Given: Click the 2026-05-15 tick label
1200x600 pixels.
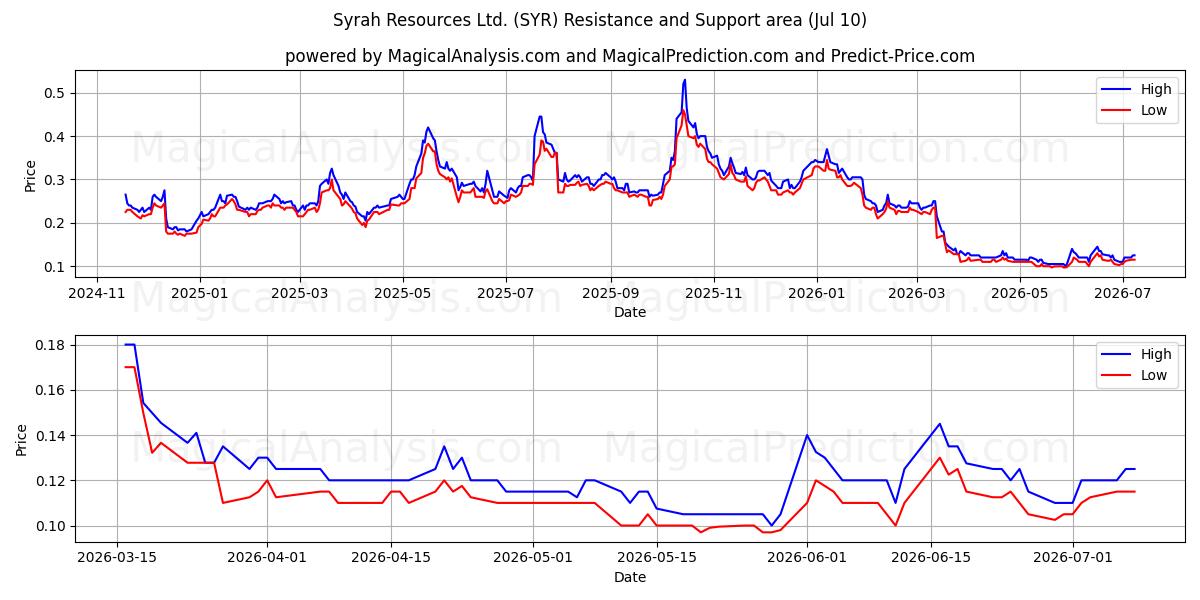Looking at the screenshot, I should 656,559.
